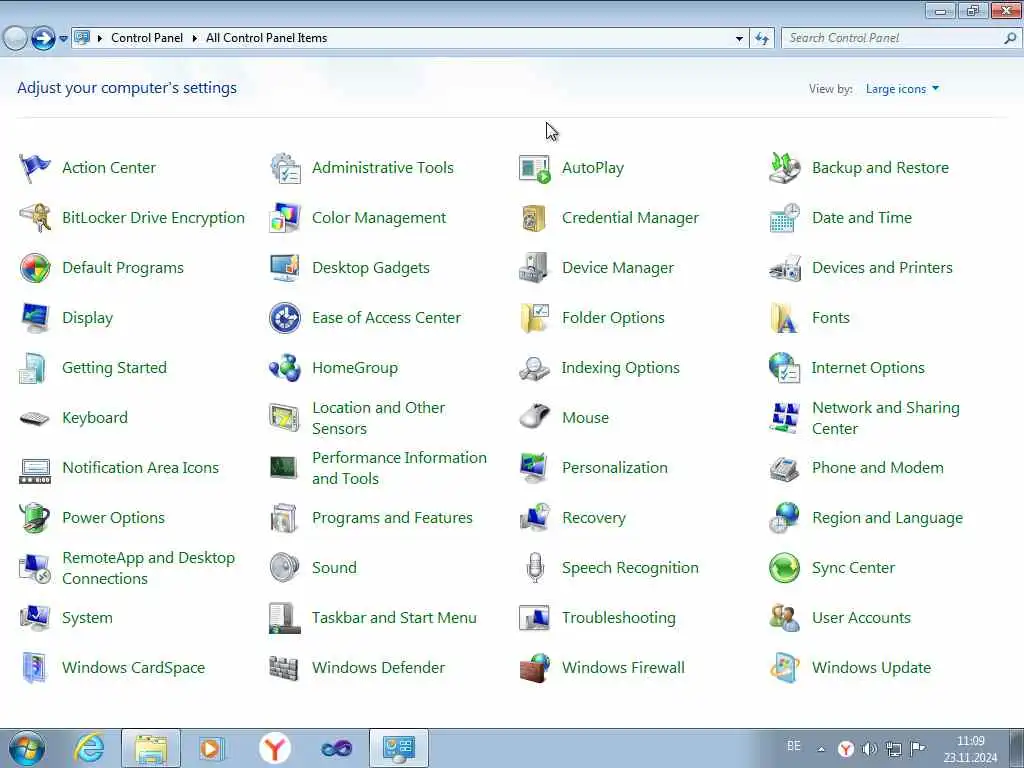Image resolution: width=1024 pixels, height=768 pixels.
Task: Expand the arrow after Control Panel breadcrumb
Action: 195,39
